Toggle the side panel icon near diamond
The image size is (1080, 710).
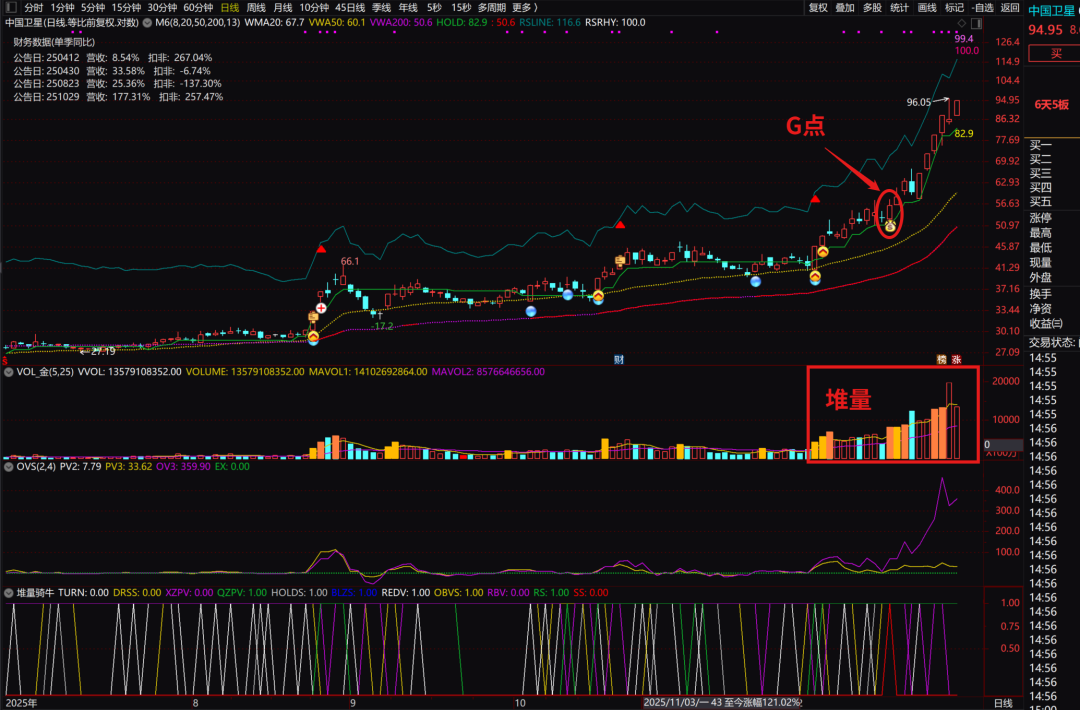coord(976,23)
